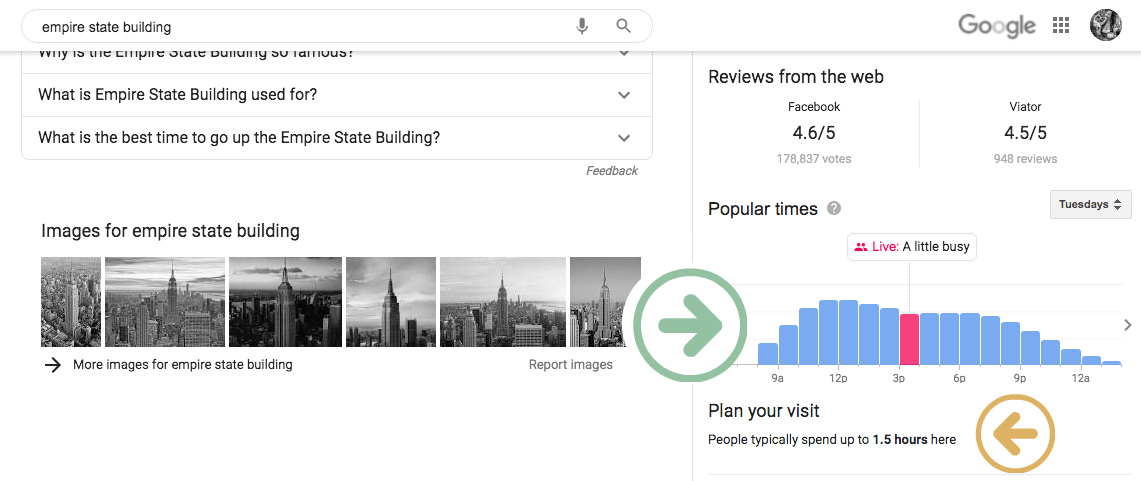
Task: Open Viator reviews rating 4.5/5
Action: coord(1025,133)
